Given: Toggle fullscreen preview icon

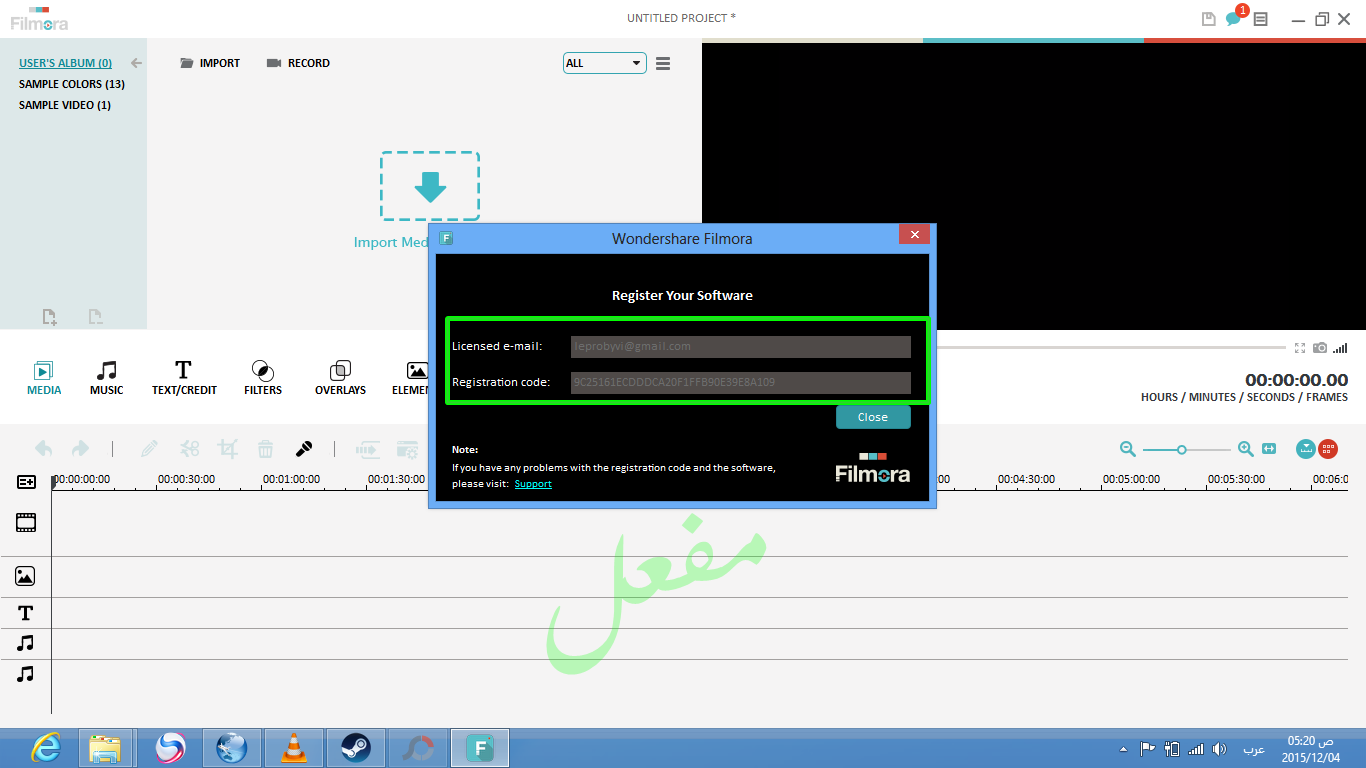Looking at the screenshot, I should [1300, 348].
